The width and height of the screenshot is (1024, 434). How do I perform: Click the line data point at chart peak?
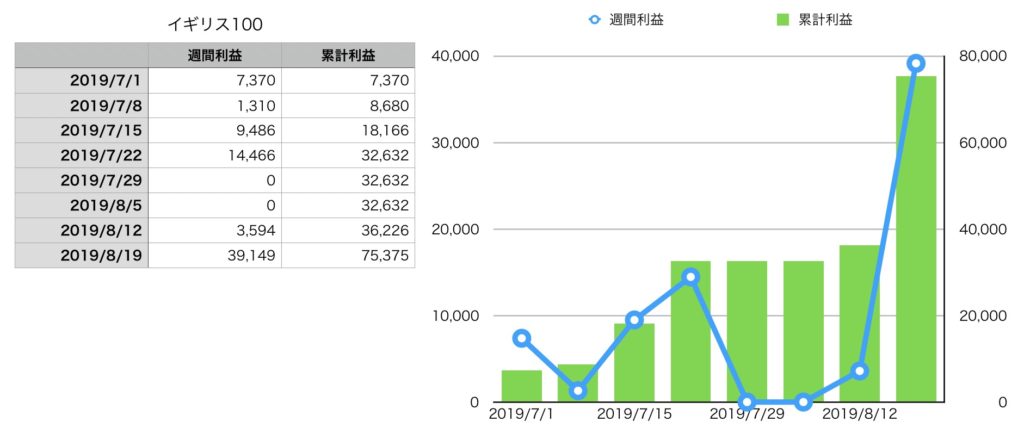click(x=916, y=63)
